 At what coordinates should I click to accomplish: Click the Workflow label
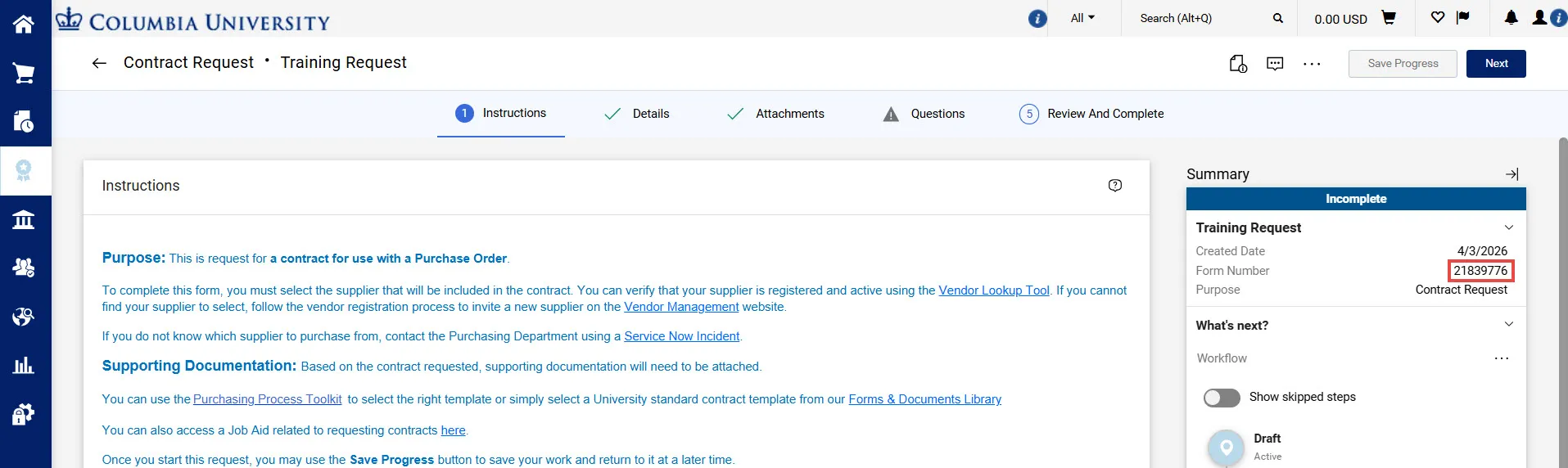1222,358
